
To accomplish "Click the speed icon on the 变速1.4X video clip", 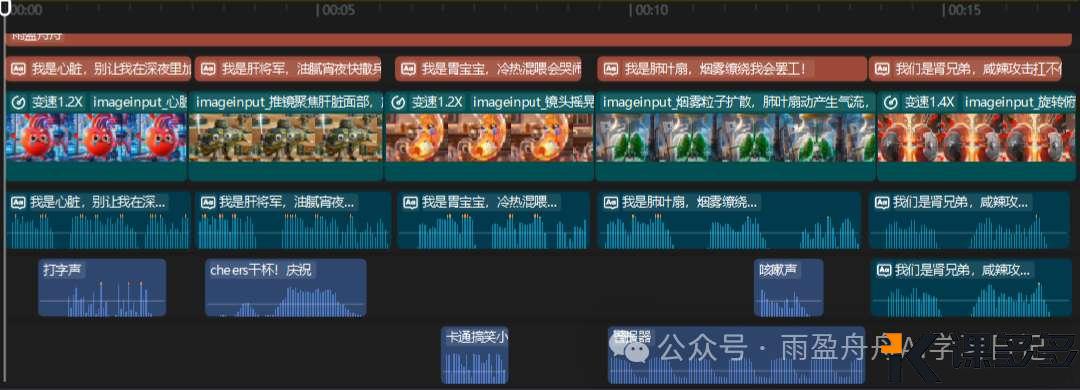I will tap(890, 103).
